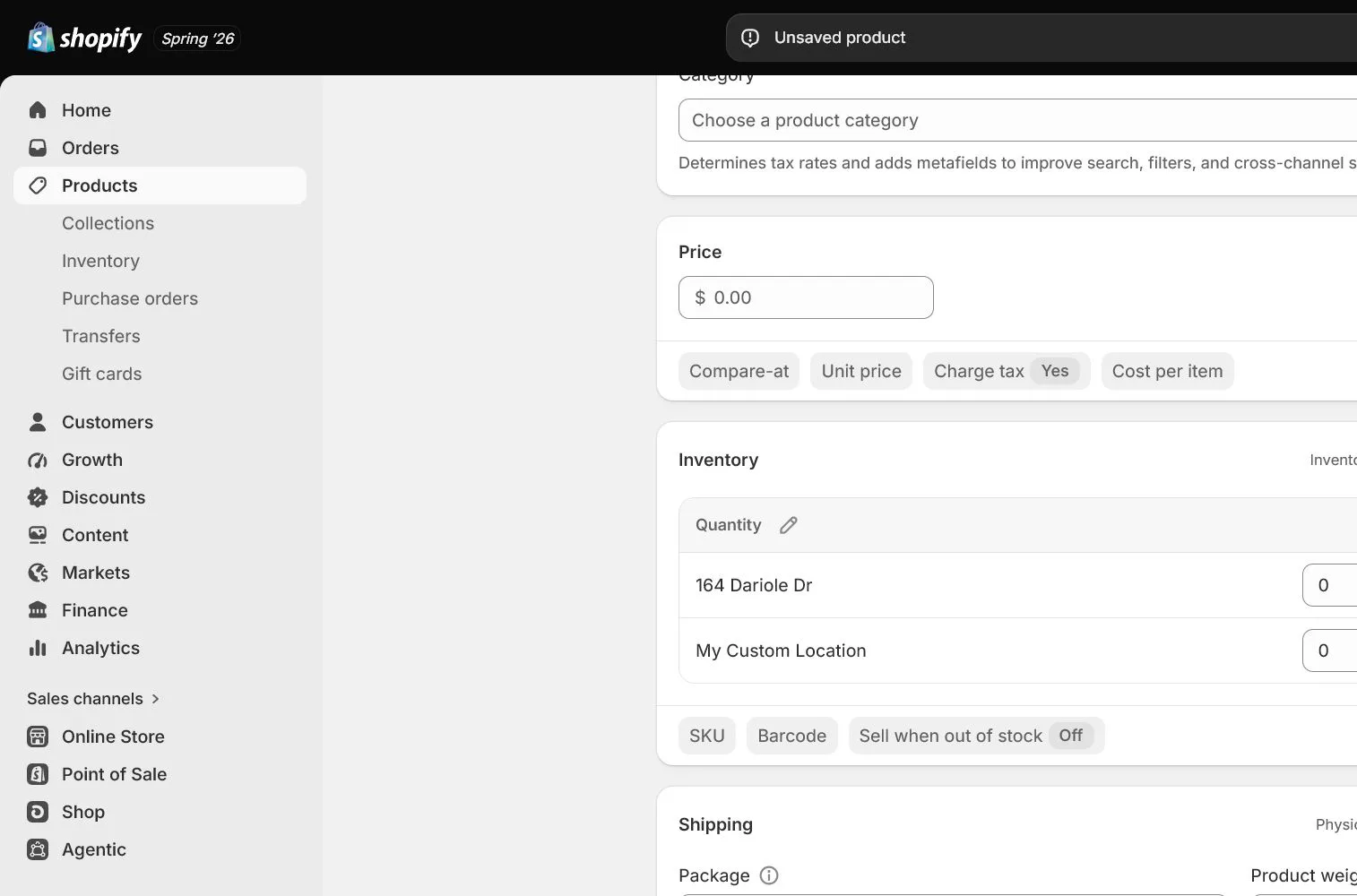Expand Sales channels chevron
Screen dimensions: 1357x896
(155, 699)
